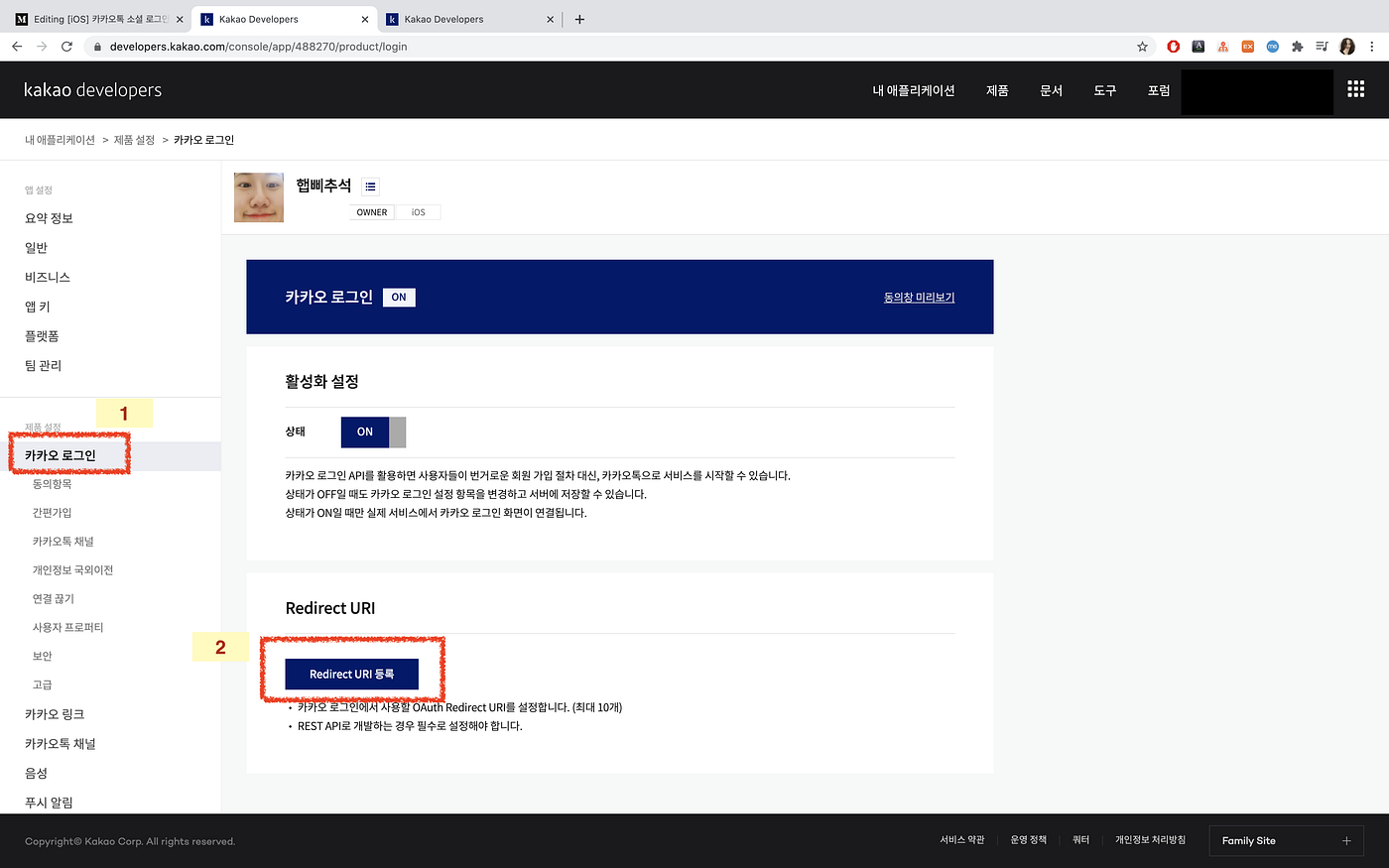This screenshot has width=1389, height=868.
Task: Open 동의항목 submenu item
Action: [x=53, y=484]
